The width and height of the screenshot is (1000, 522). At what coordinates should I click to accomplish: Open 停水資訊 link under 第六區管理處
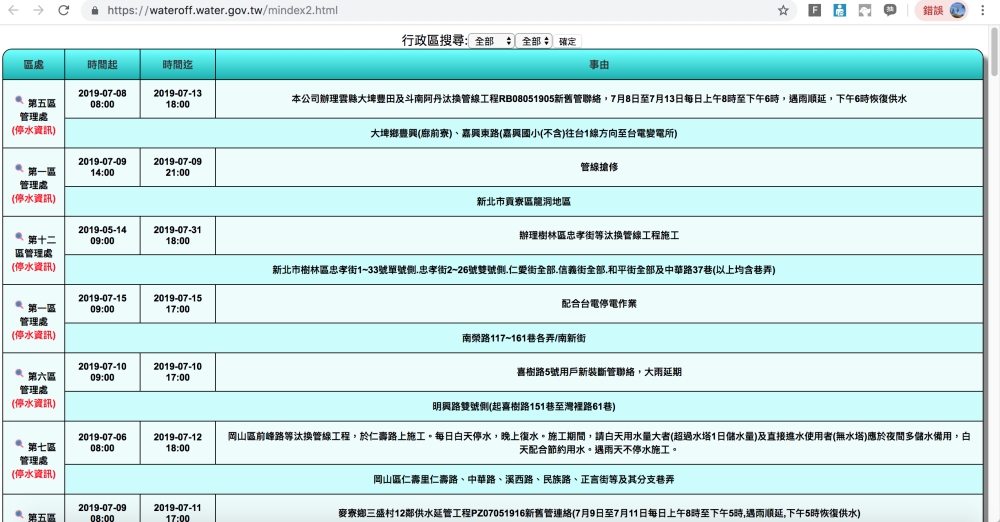coord(33,403)
